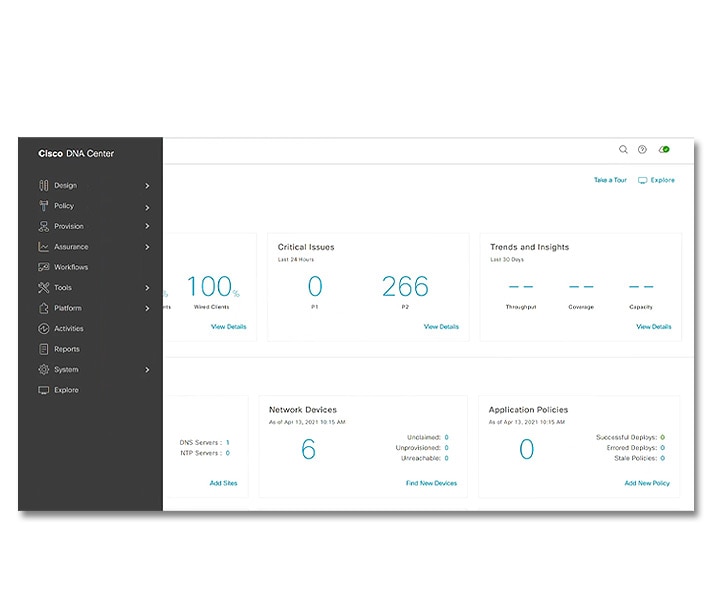Expand the Policy menu chevron
This screenshot has height=600, width=720.
147,207
